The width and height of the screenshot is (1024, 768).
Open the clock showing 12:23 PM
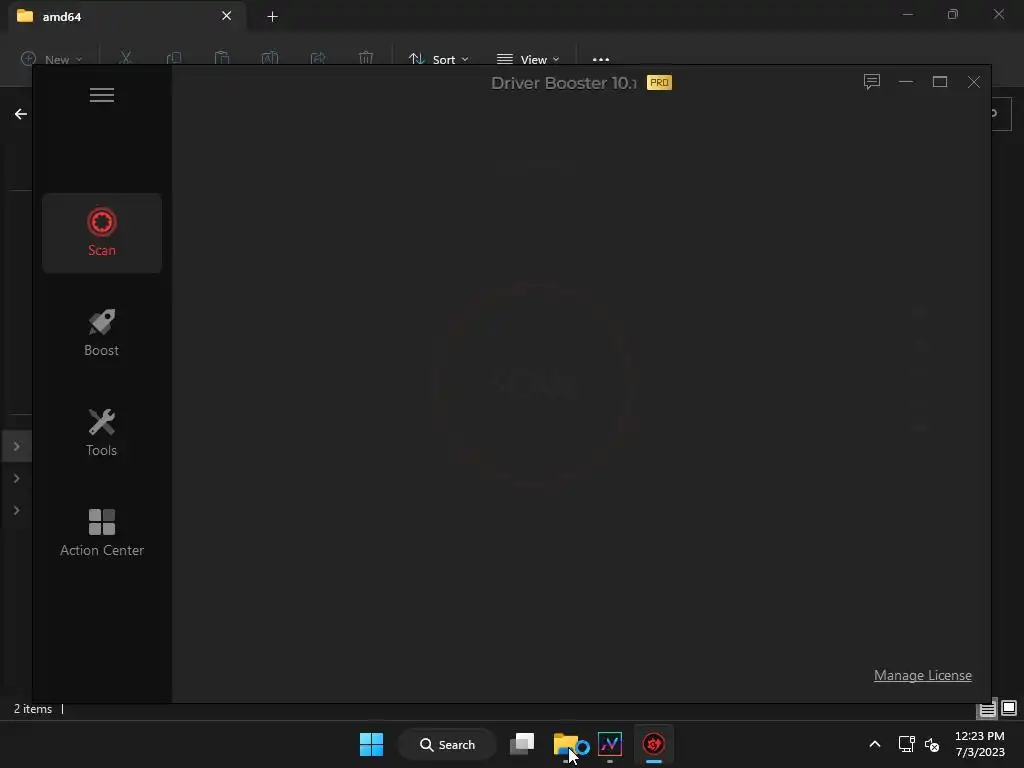[980, 744]
